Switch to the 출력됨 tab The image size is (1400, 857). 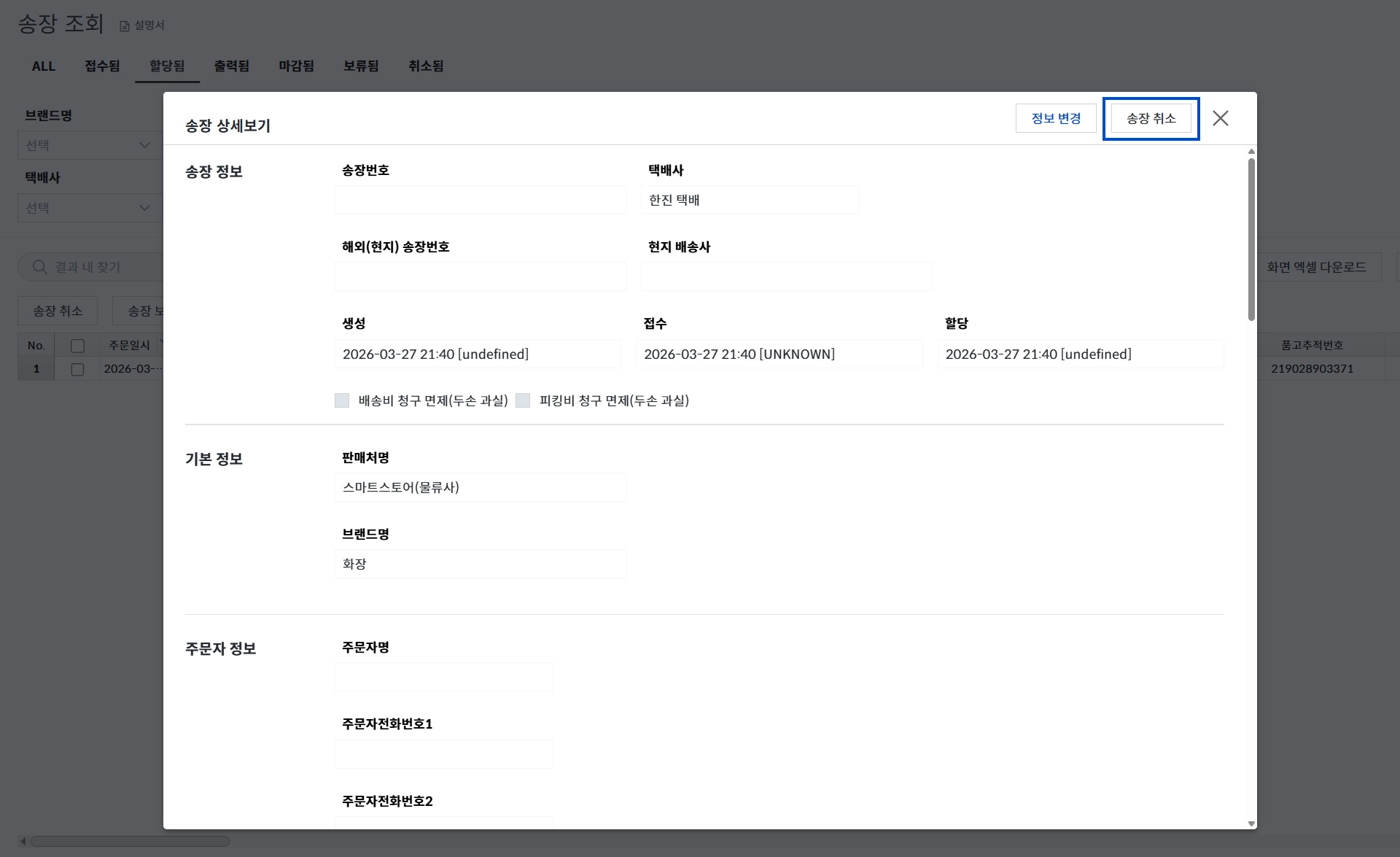pyautogui.click(x=231, y=66)
